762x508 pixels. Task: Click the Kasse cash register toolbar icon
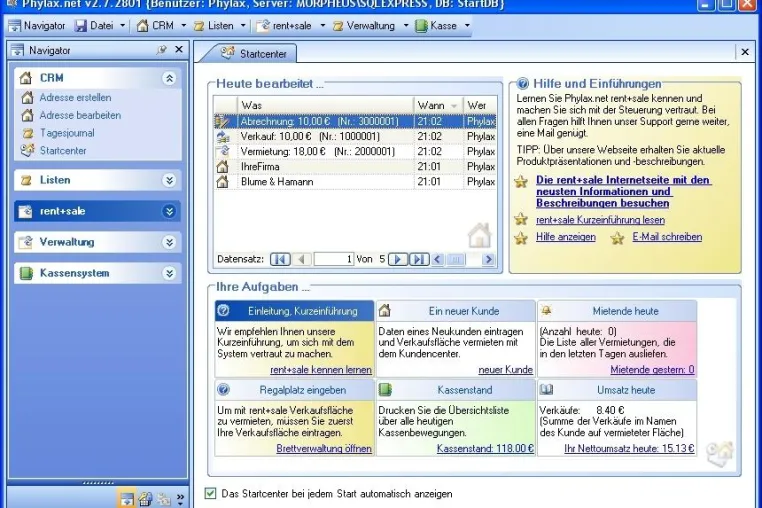click(x=421, y=26)
